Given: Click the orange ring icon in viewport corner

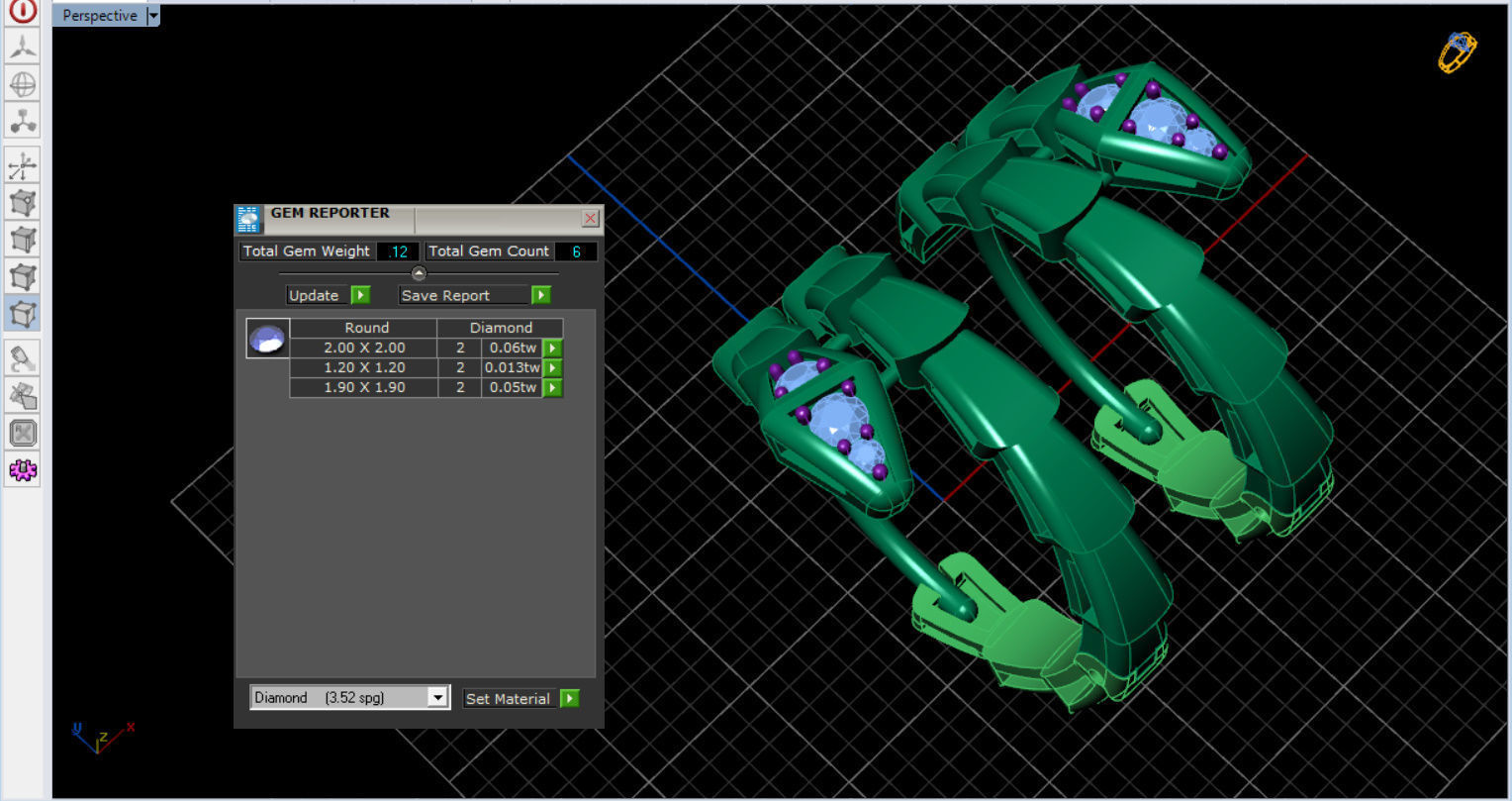Looking at the screenshot, I should pyautogui.click(x=1457, y=51).
